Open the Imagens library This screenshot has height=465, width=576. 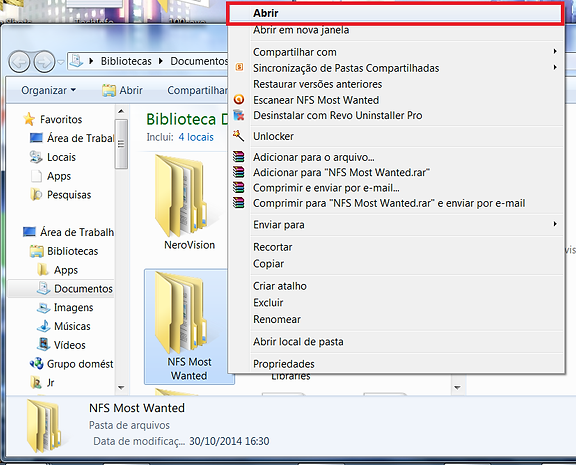pyautogui.click(x=65, y=307)
